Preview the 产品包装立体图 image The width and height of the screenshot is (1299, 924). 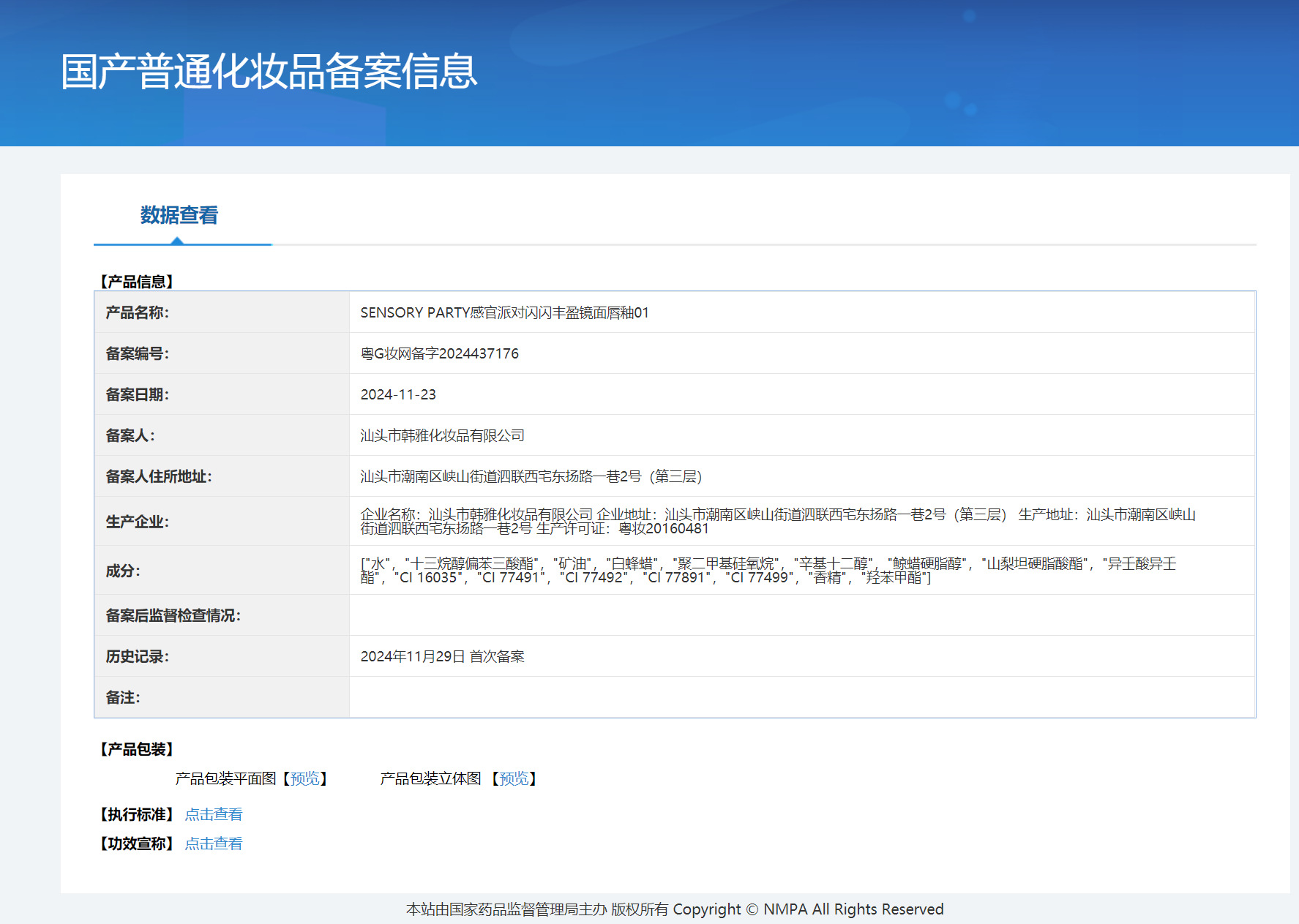[514, 778]
